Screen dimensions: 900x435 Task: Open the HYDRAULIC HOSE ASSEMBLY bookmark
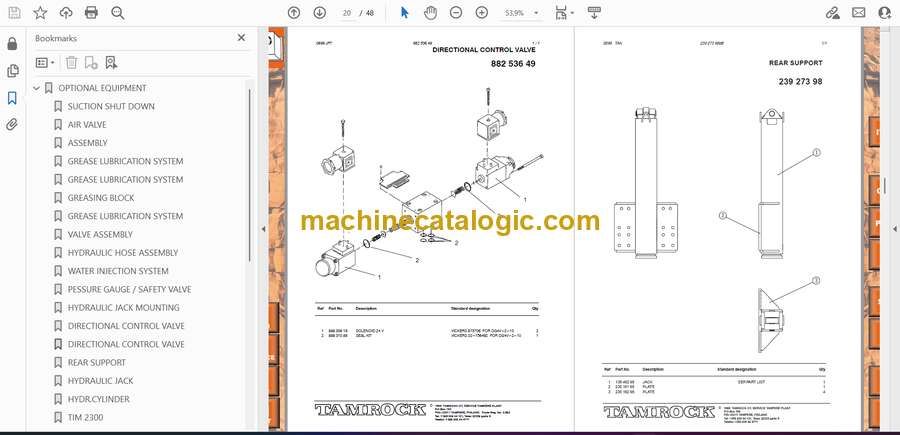[x=123, y=253]
